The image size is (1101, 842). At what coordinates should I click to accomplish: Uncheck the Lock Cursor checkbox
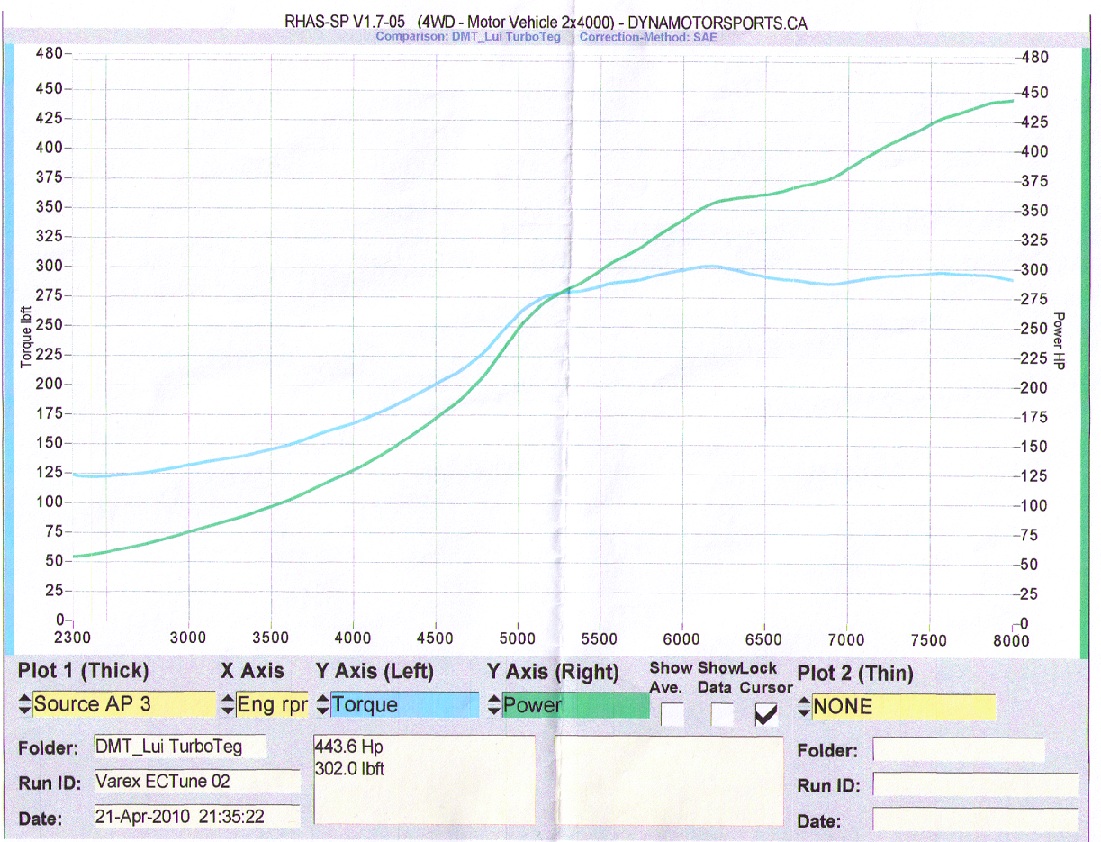pyautogui.click(x=766, y=715)
